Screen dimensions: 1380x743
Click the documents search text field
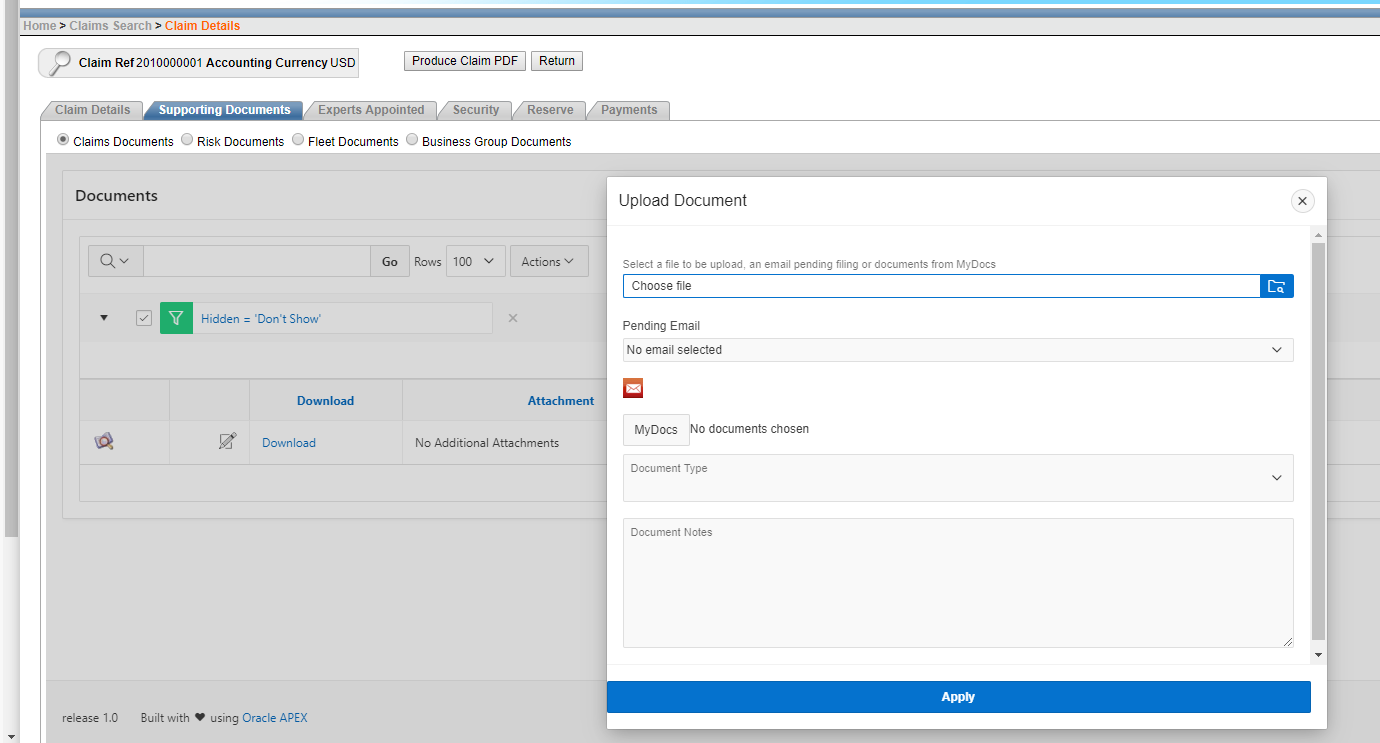[x=257, y=262]
